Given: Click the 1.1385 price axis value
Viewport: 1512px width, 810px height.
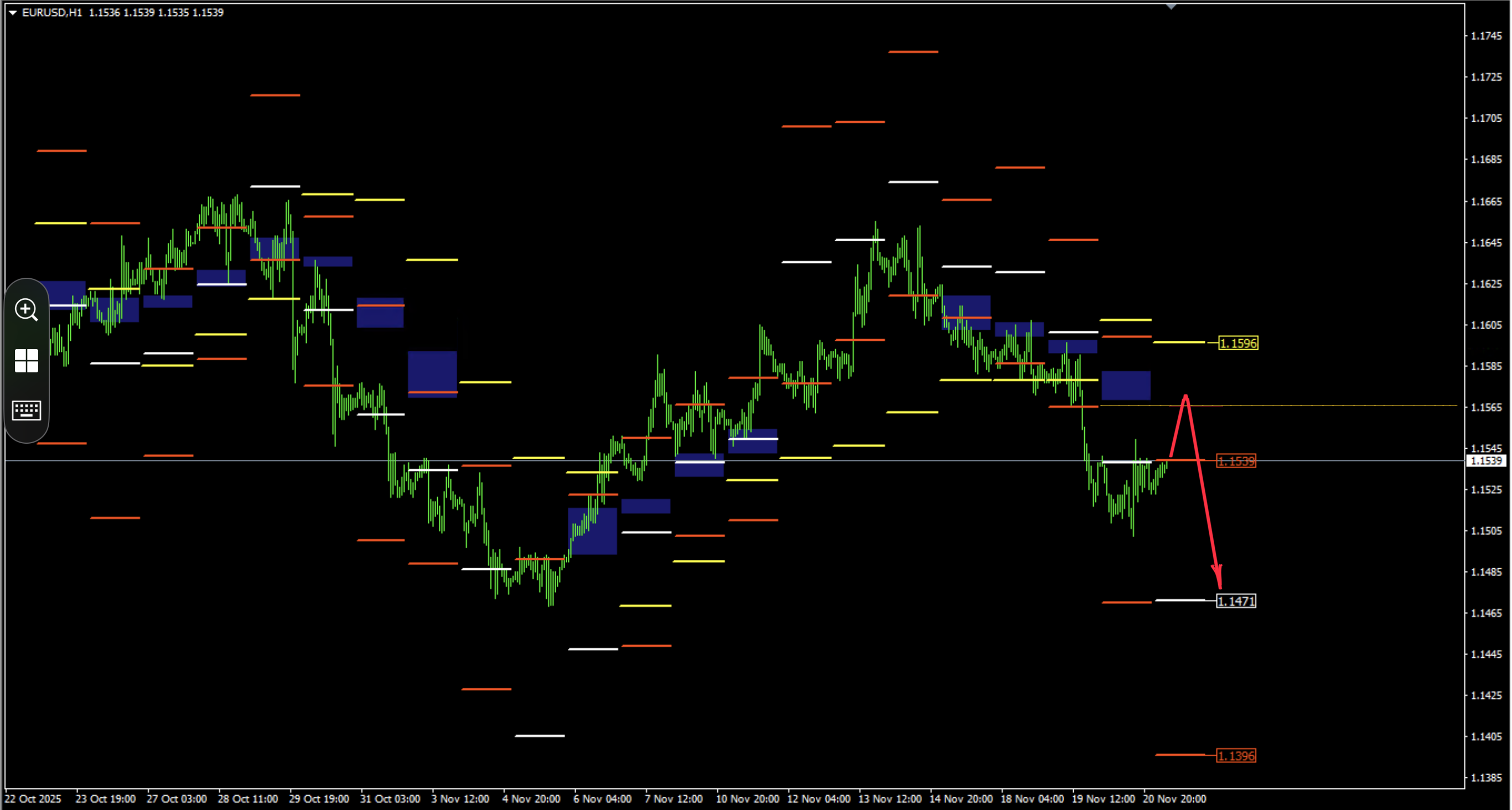Looking at the screenshot, I should click(1486, 778).
